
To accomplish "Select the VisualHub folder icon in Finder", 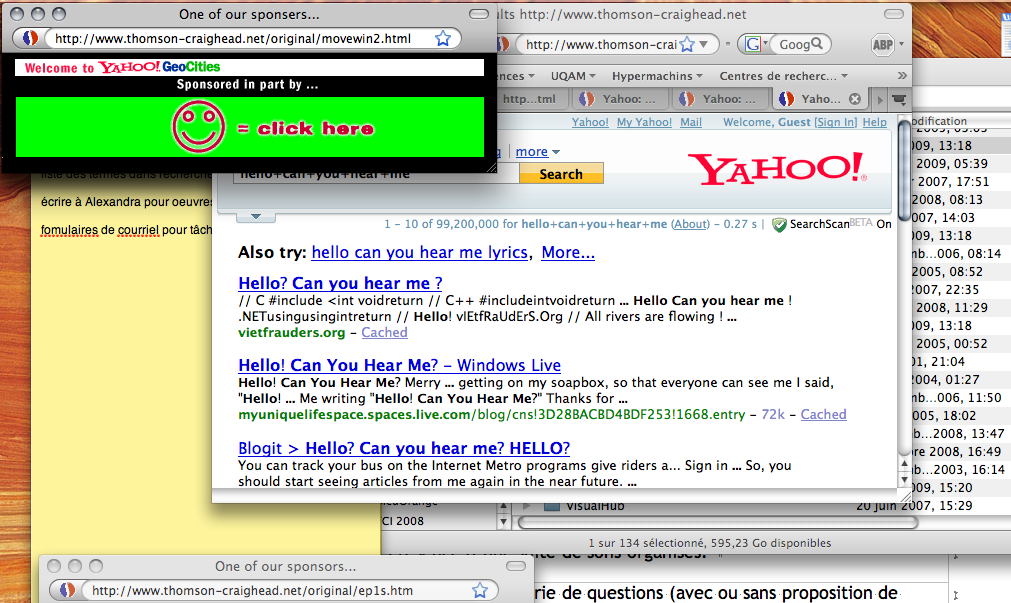I will click(551, 506).
